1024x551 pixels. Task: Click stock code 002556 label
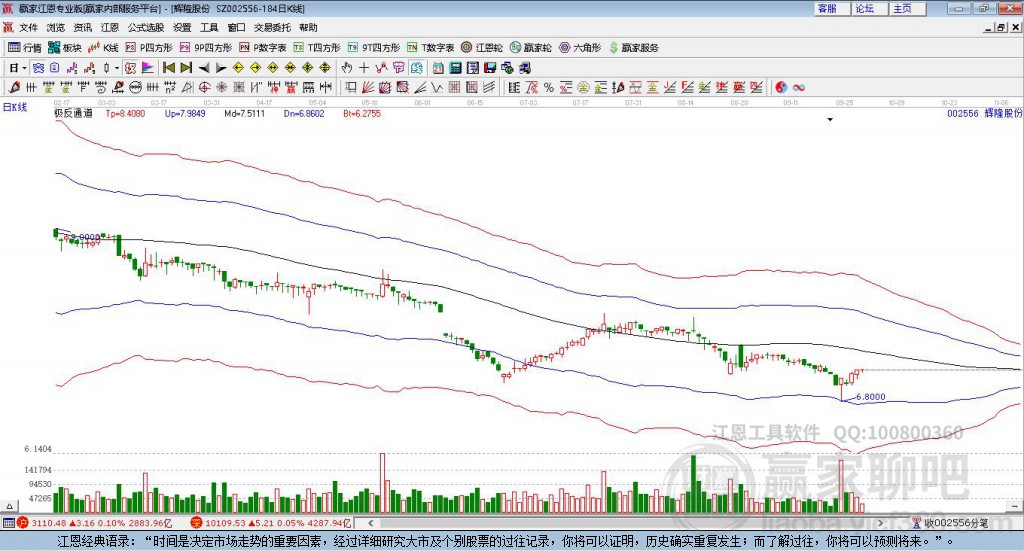963,114
